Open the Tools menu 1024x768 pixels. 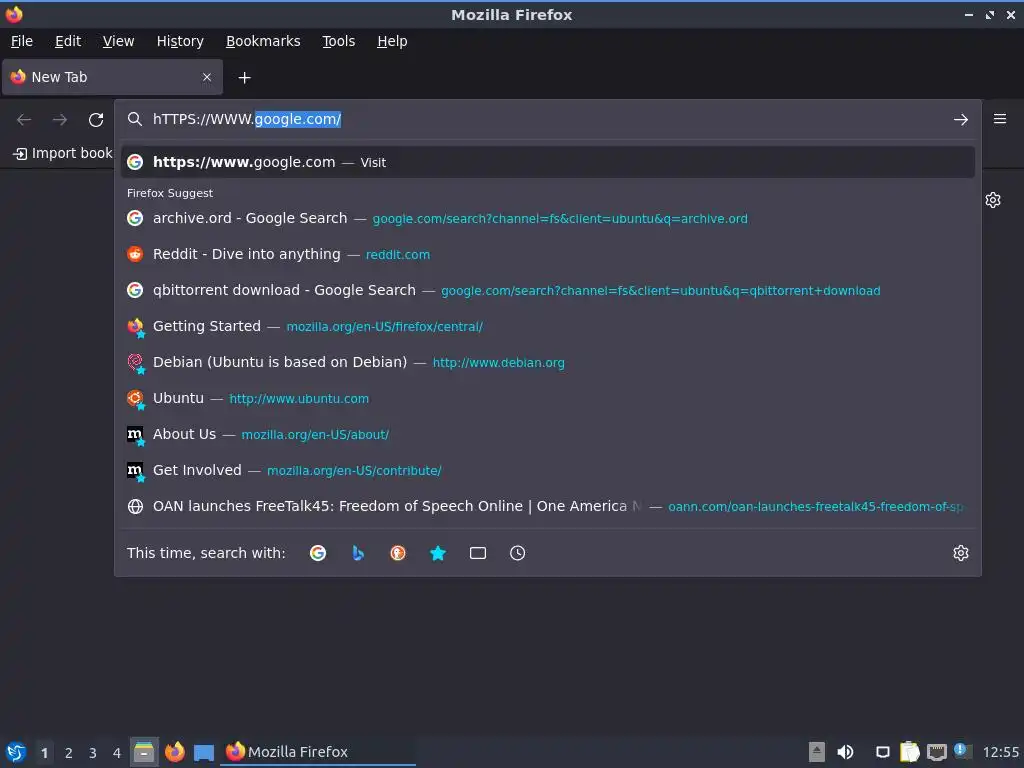(x=338, y=41)
